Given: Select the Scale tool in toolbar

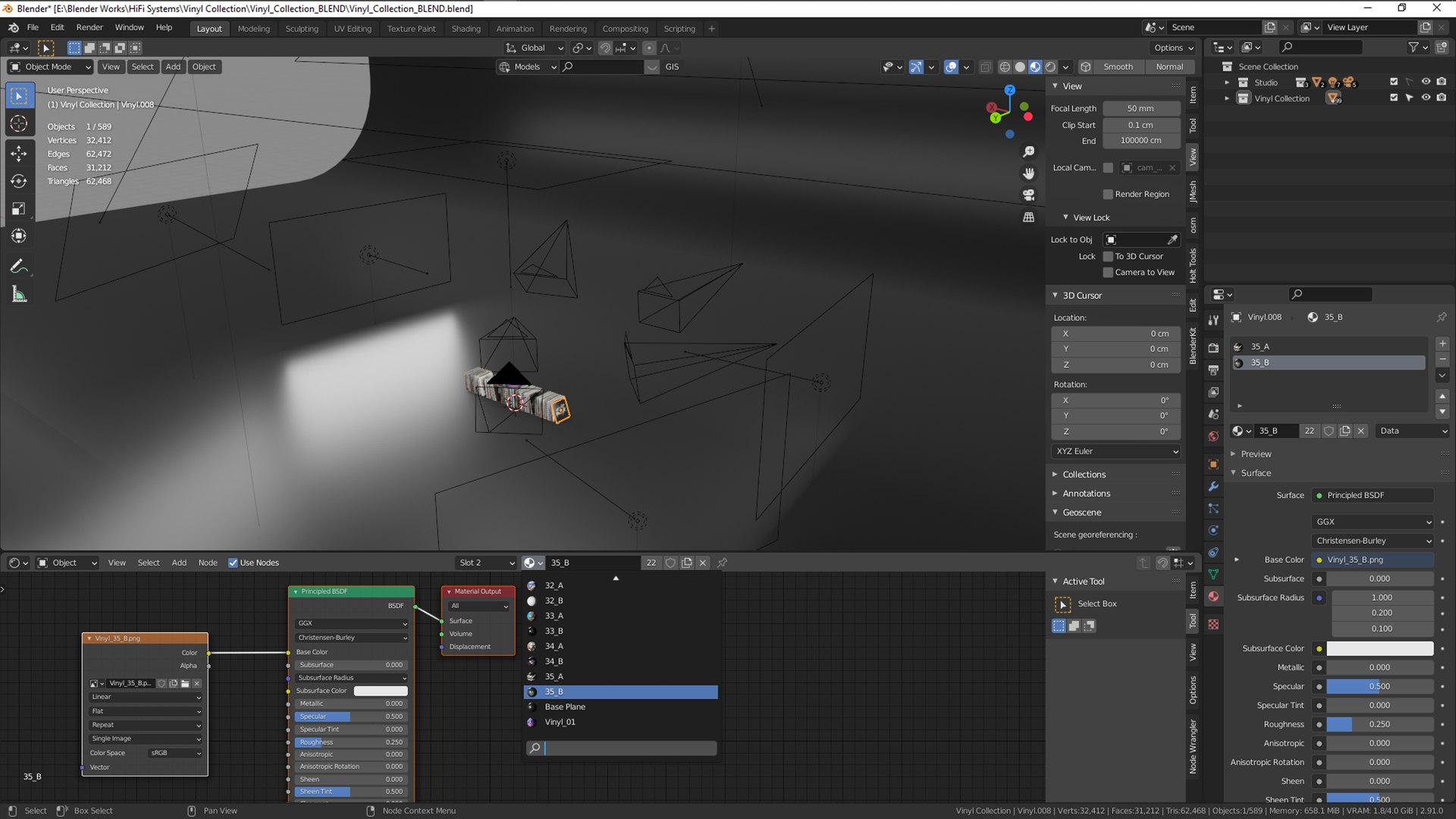Looking at the screenshot, I should pyautogui.click(x=19, y=209).
